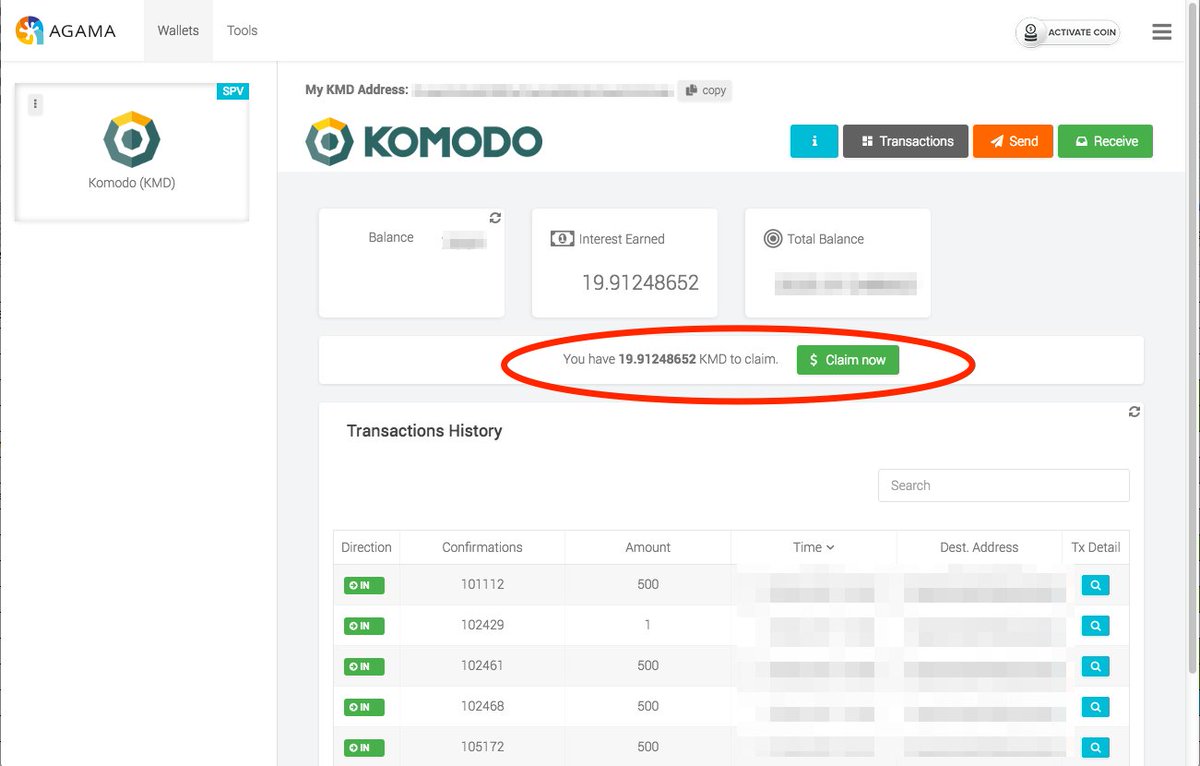Open the Wallets tab

[178, 31]
